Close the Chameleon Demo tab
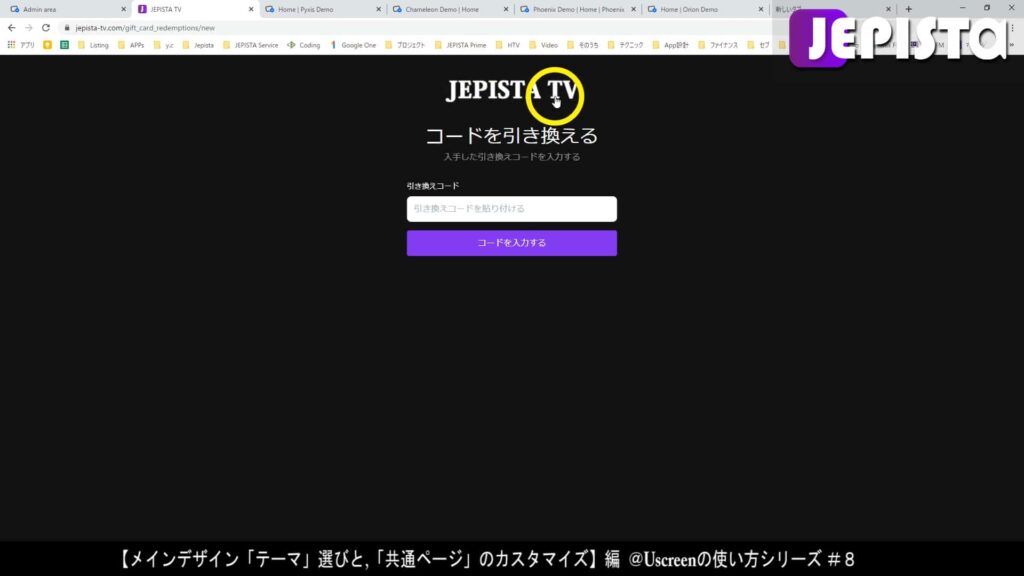Viewport: 1024px width, 576px height. (x=505, y=9)
